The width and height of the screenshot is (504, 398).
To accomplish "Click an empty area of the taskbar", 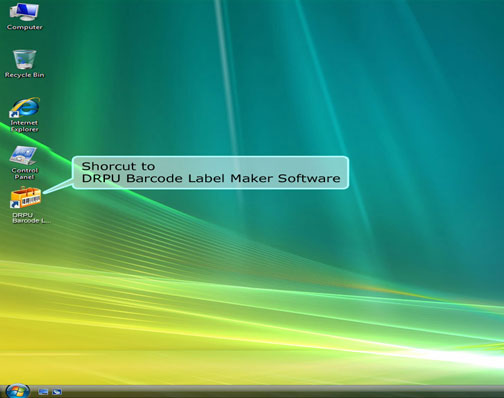I will 267,392.
